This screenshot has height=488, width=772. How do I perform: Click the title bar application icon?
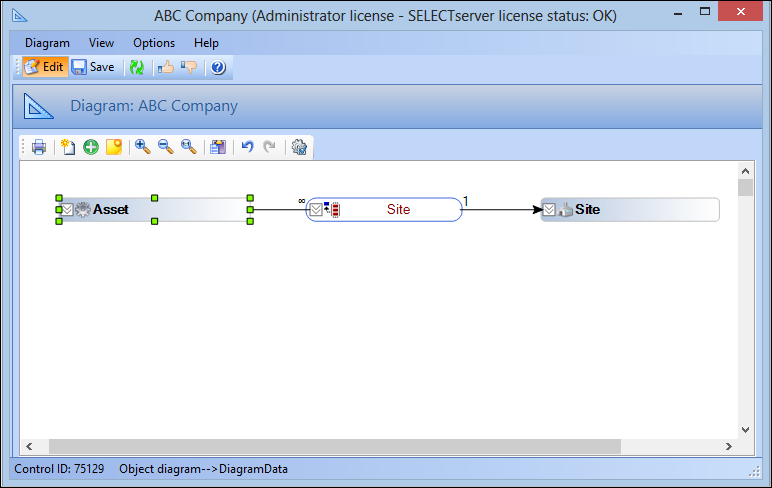click(20, 16)
